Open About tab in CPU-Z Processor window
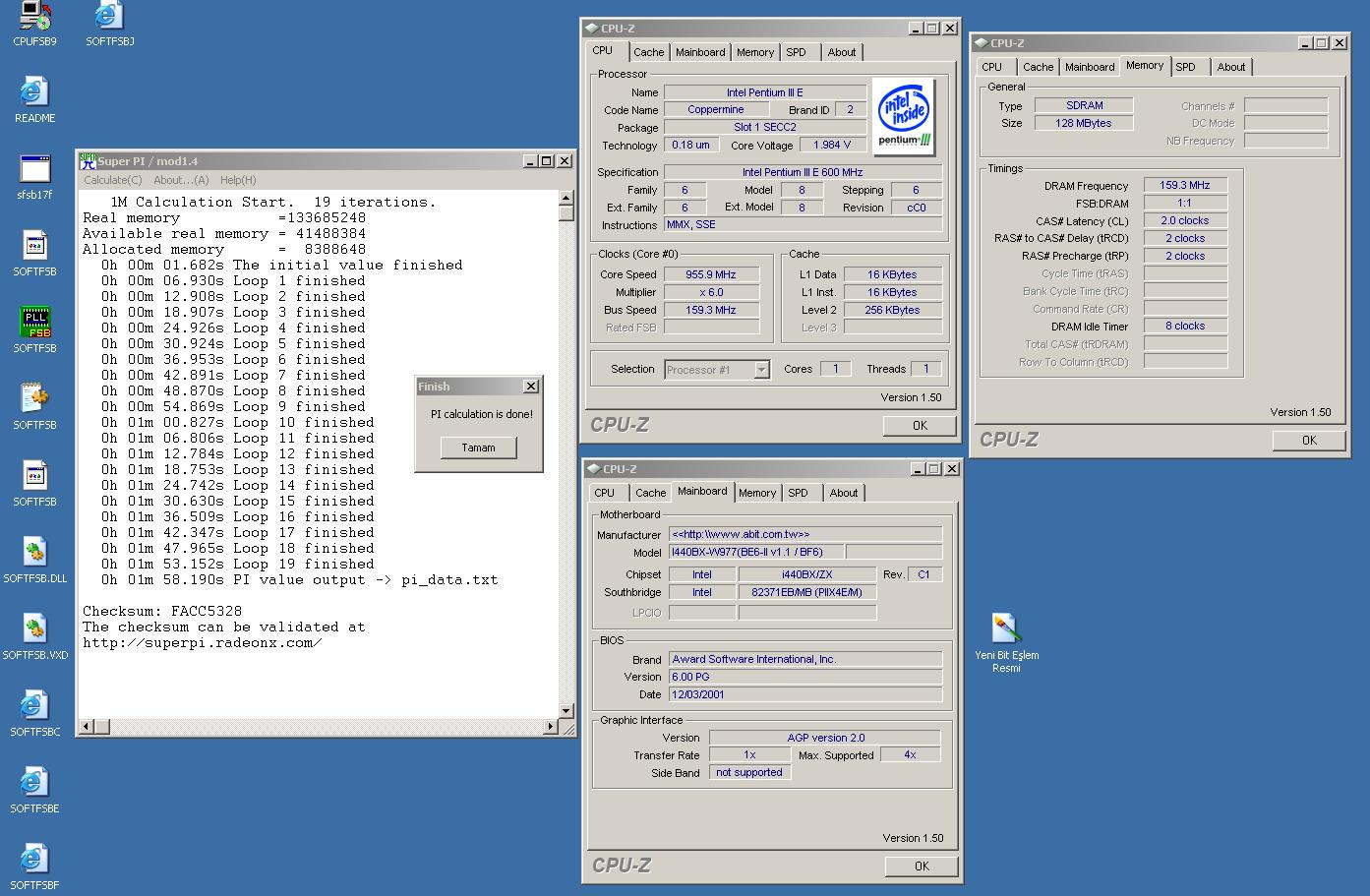The image size is (1370, 896). [x=842, y=52]
